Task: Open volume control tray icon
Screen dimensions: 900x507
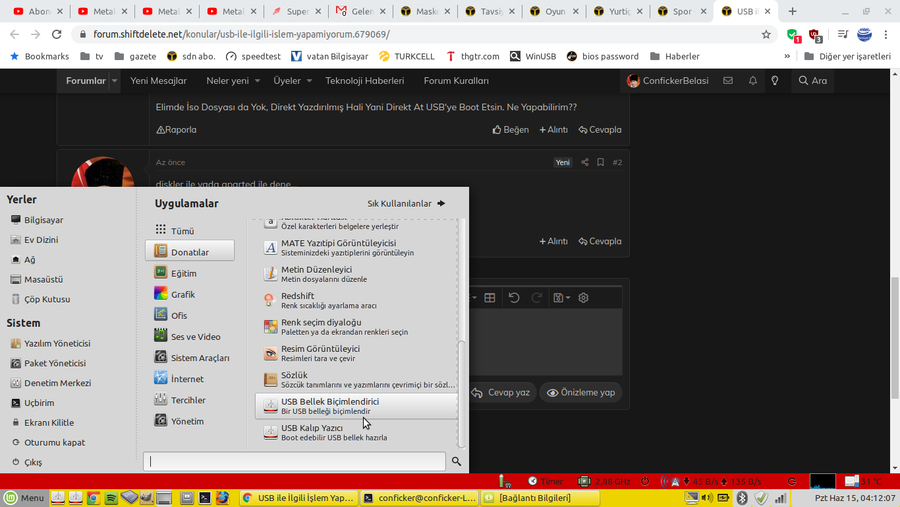Action: pos(707,498)
